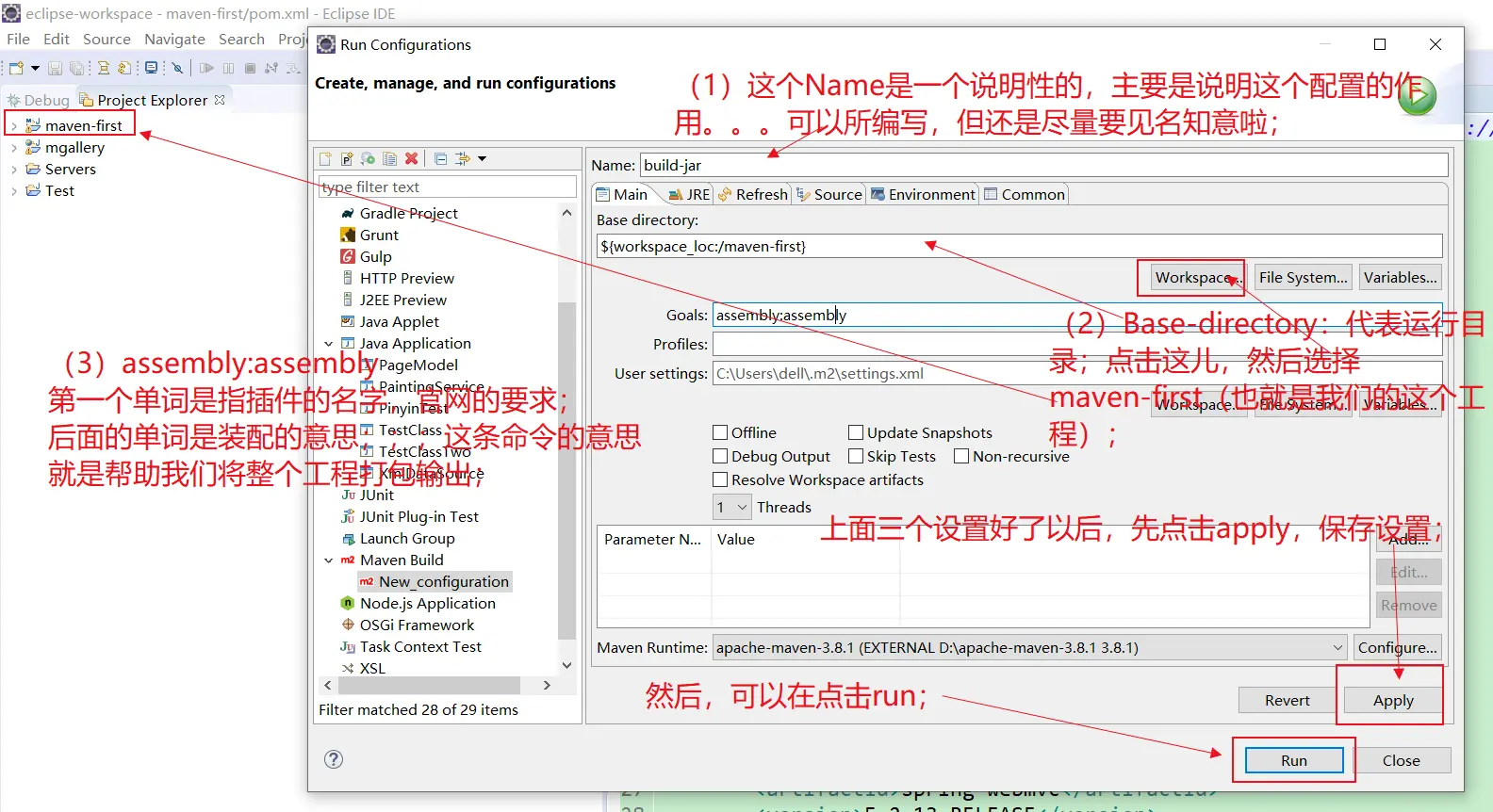
Task: Click the filter launch configurations icon
Action: 462,159
